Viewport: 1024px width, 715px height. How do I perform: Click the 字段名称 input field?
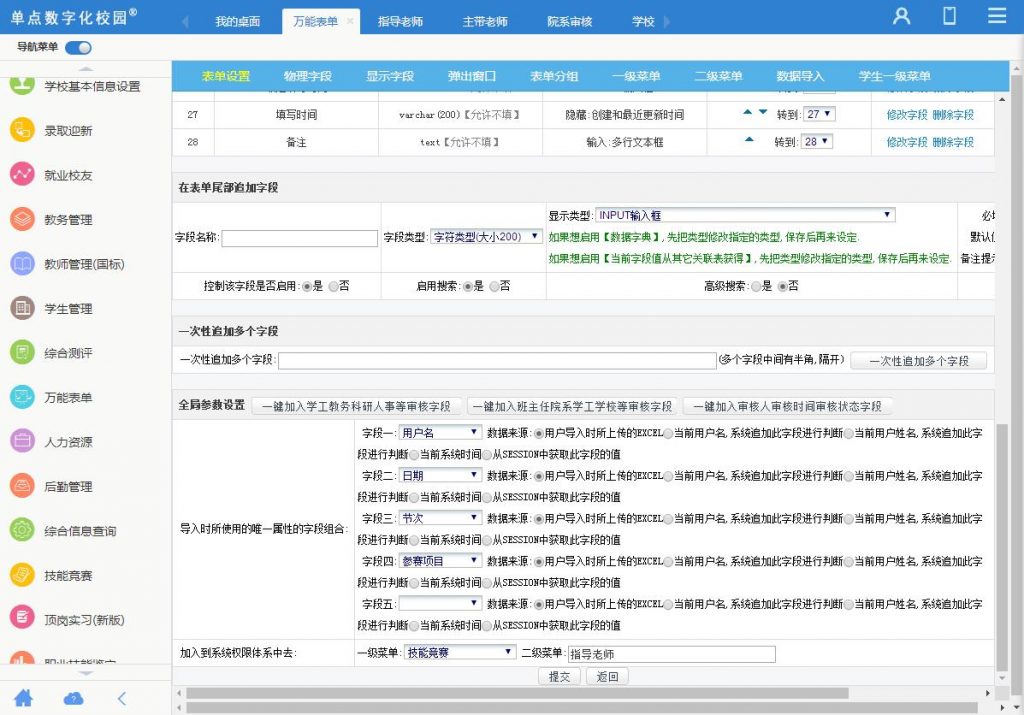[x=300, y=238]
